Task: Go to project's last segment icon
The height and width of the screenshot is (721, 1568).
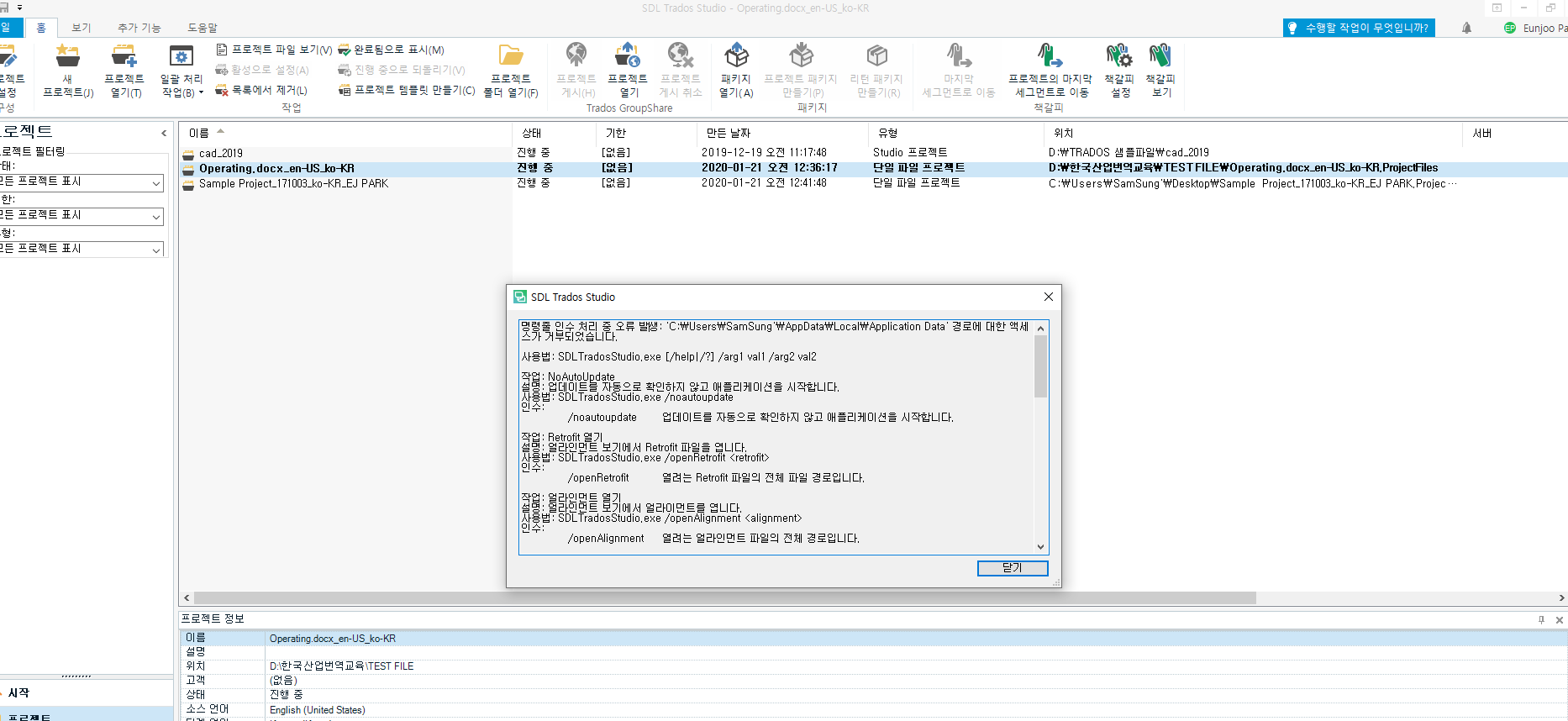Action: tap(1050, 71)
